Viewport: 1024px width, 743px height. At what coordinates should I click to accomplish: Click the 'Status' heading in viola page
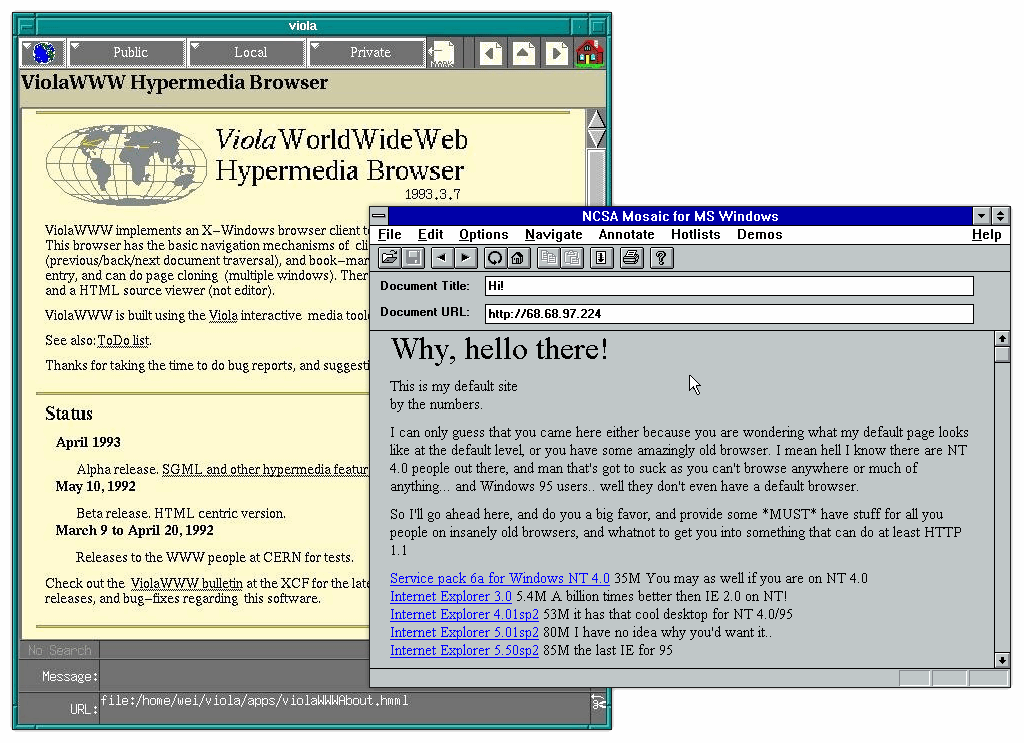tap(69, 413)
